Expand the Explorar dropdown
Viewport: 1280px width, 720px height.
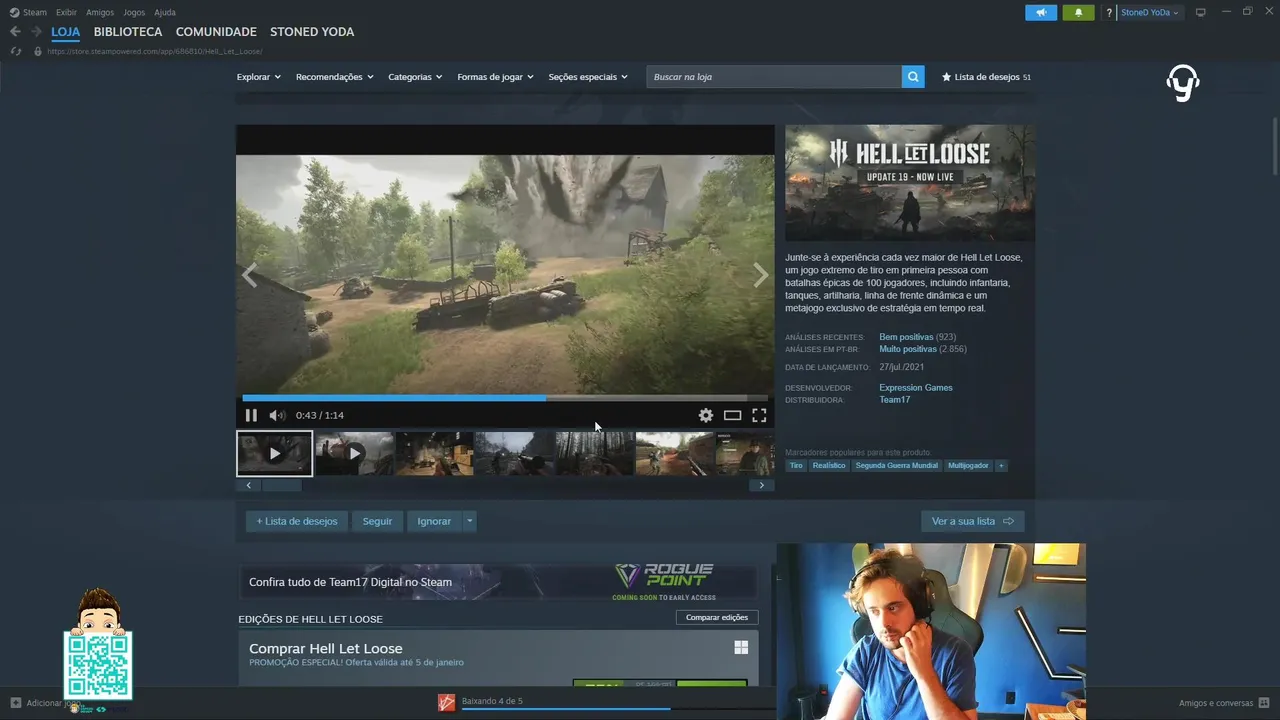pyautogui.click(x=259, y=77)
